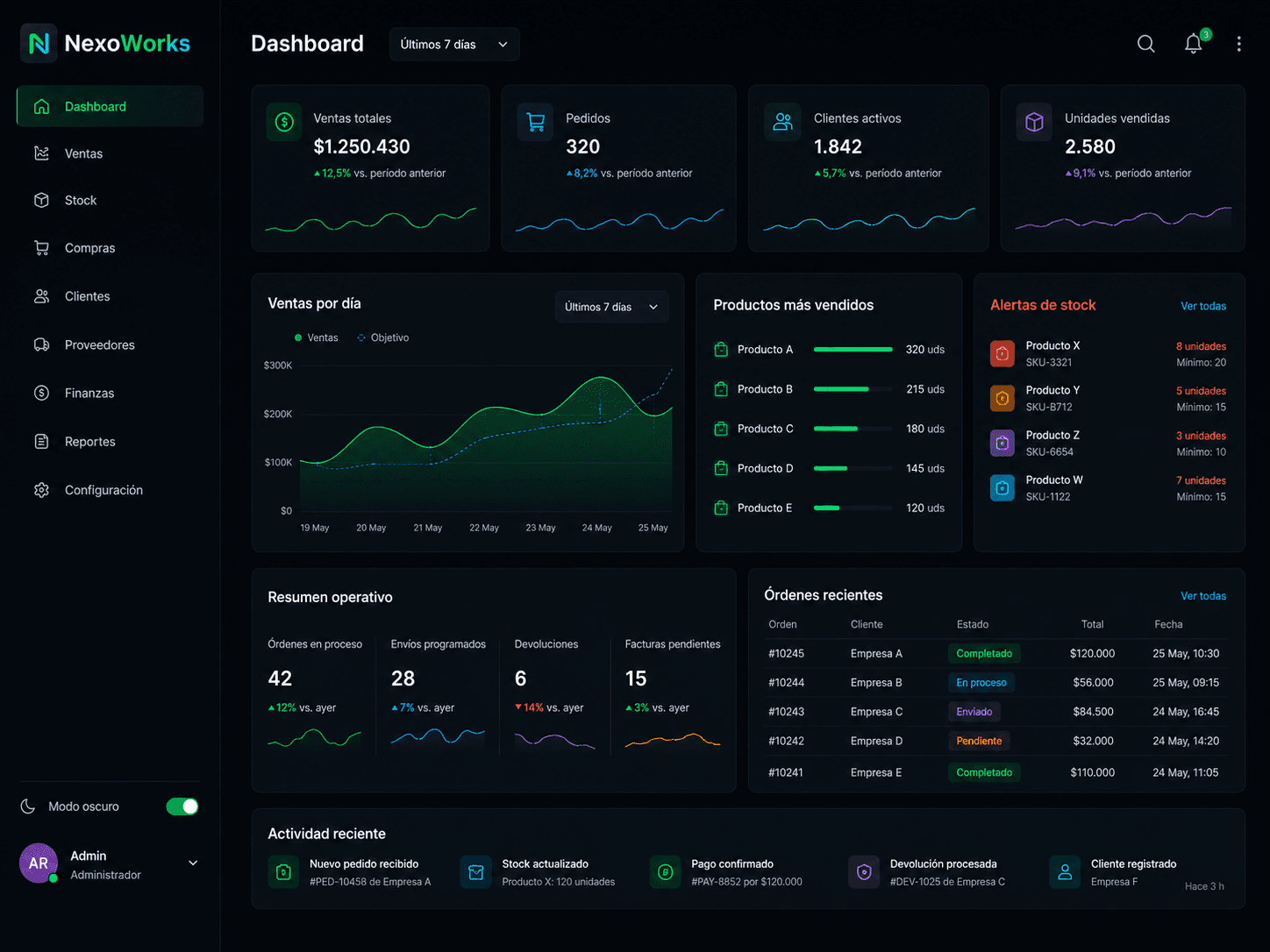1270x952 pixels.
Task: Click the moon icon beside Modo oscuro
Action: pos(28,806)
